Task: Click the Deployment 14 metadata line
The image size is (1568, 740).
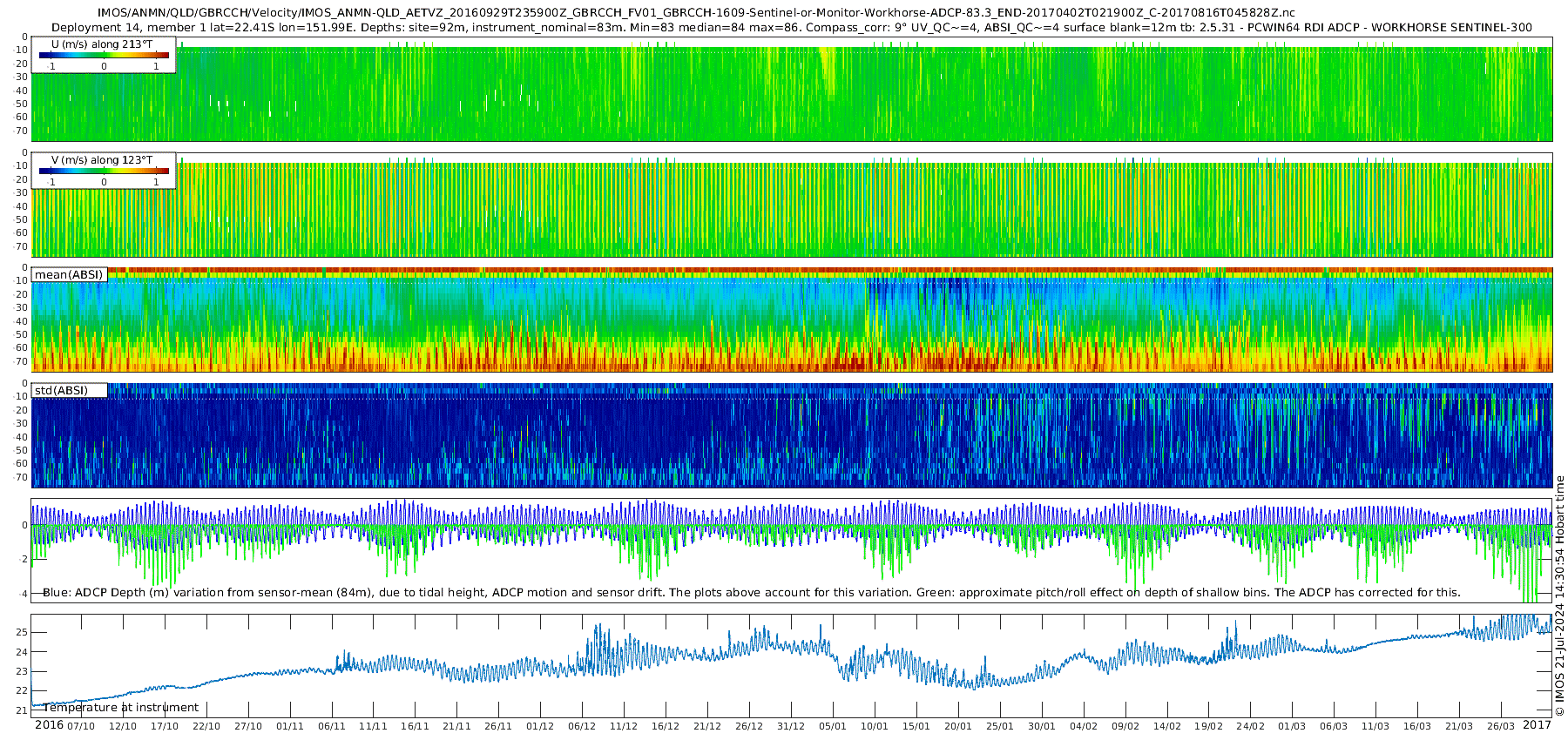Action: click(x=792, y=27)
